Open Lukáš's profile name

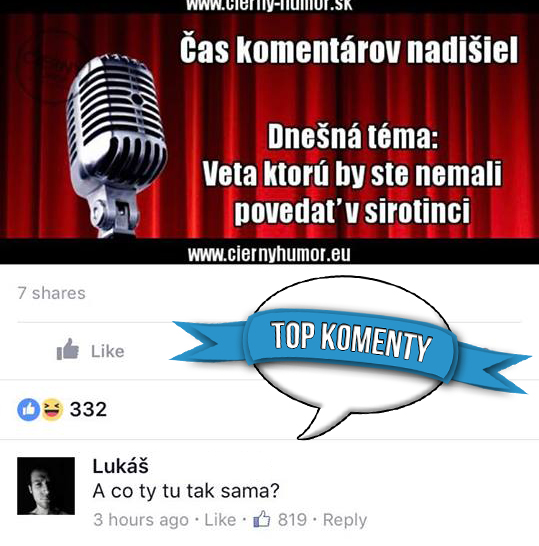[120, 466]
